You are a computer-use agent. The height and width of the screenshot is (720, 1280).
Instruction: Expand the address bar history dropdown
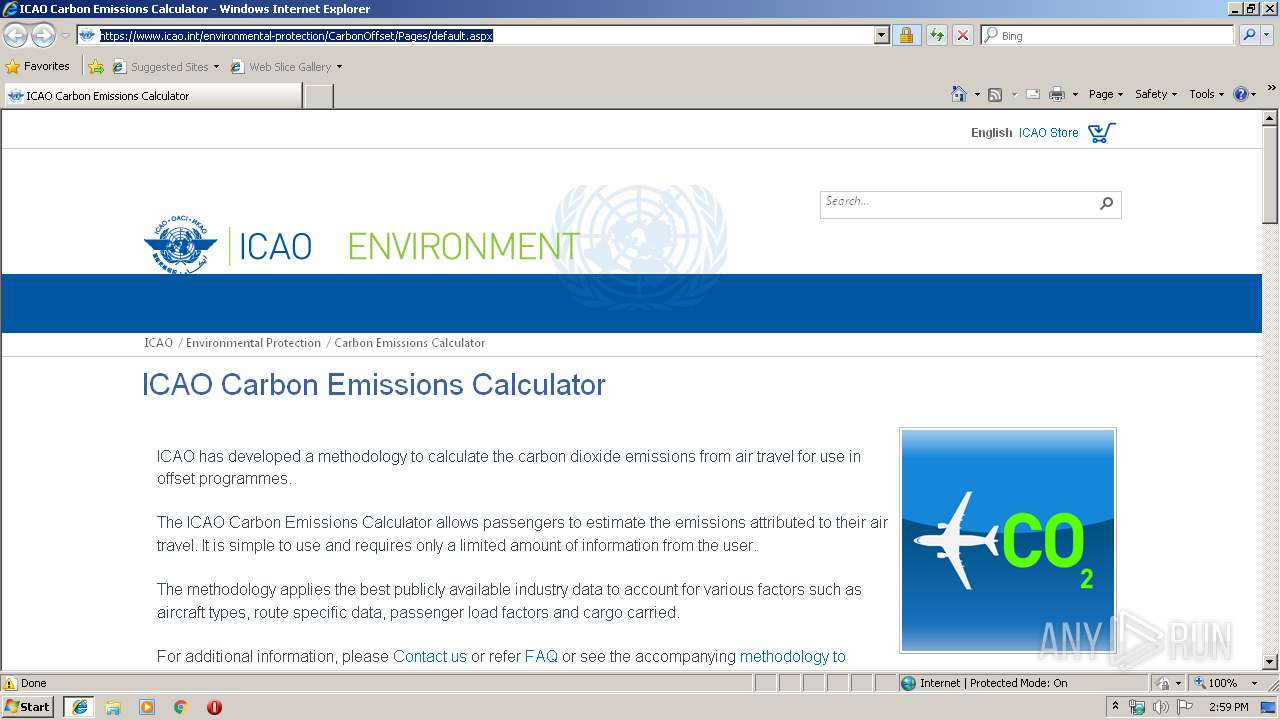click(x=881, y=35)
